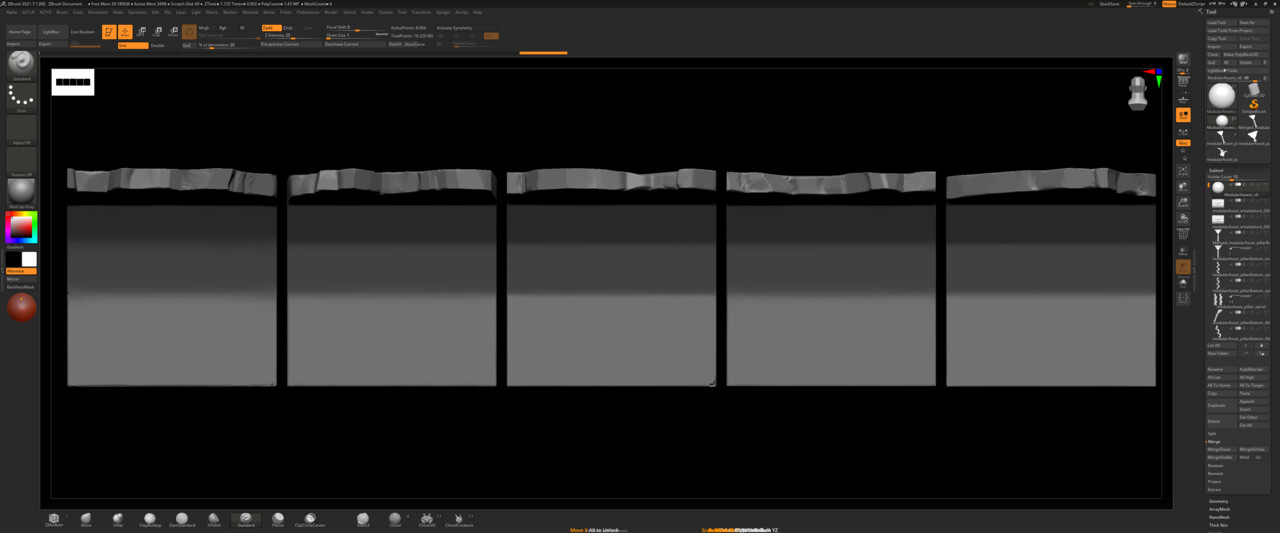The width and height of the screenshot is (1280, 533).
Task: Open the Transform menu
Action: [x=421, y=12]
